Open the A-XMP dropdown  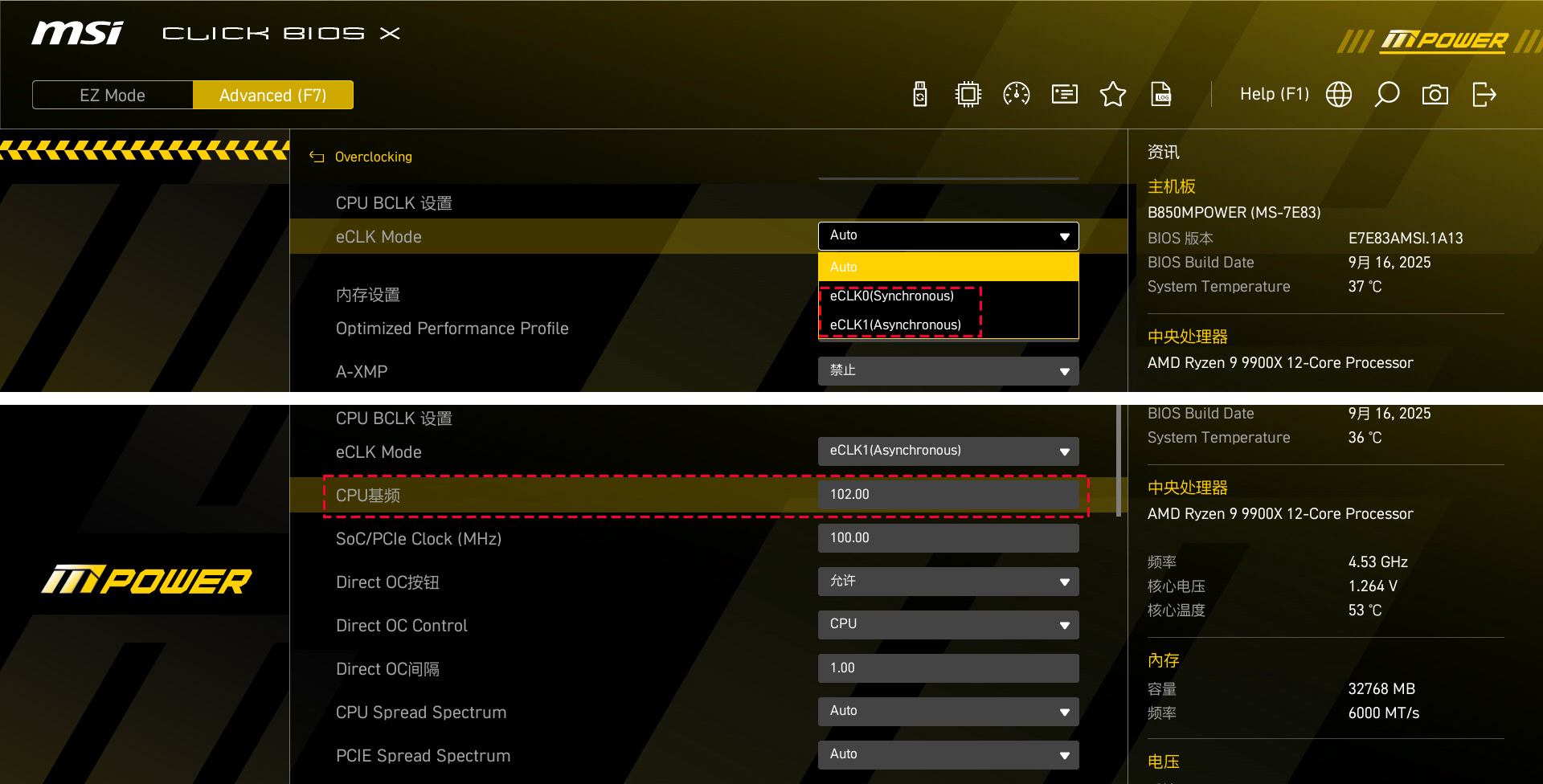tap(948, 371)
